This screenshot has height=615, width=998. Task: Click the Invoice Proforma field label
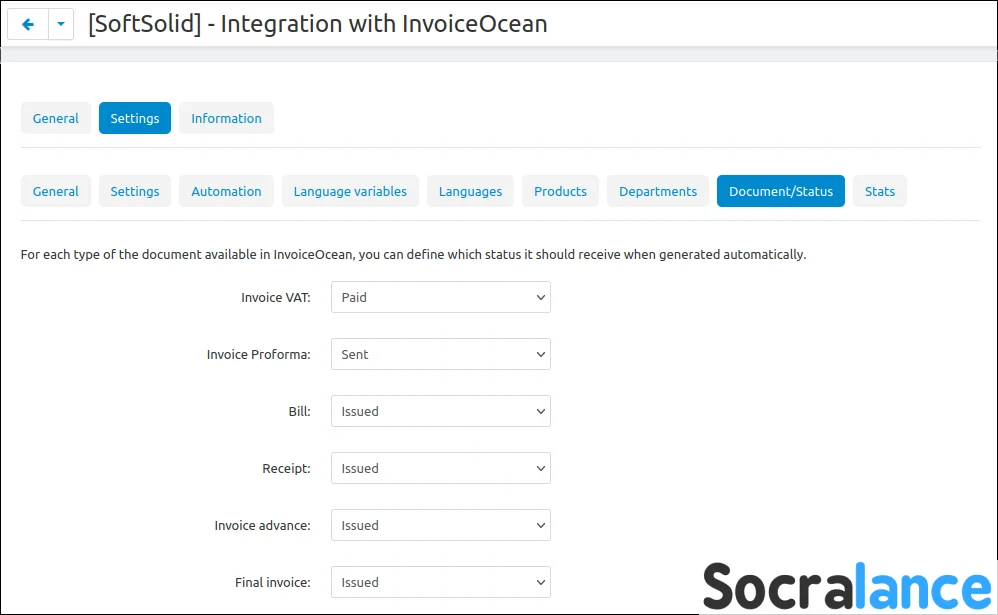coord(258,355)
